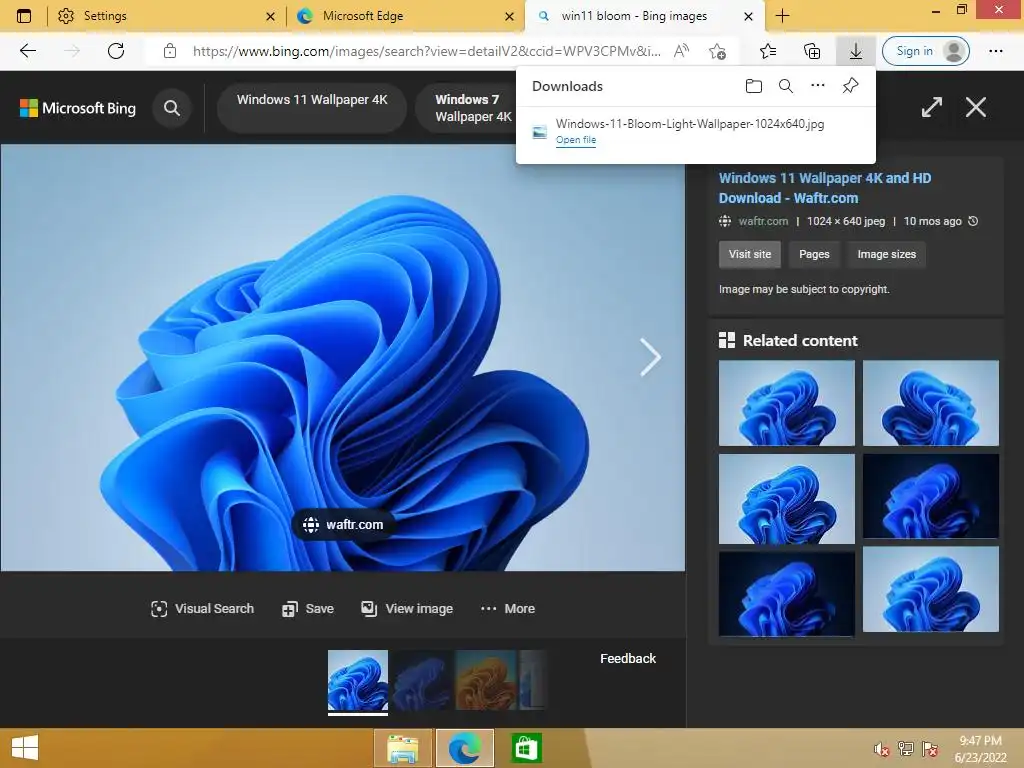This screenshot has width=1024, height=768.
Task: Go to next image with chevron arrow
Action: click(x=650, y=357)
